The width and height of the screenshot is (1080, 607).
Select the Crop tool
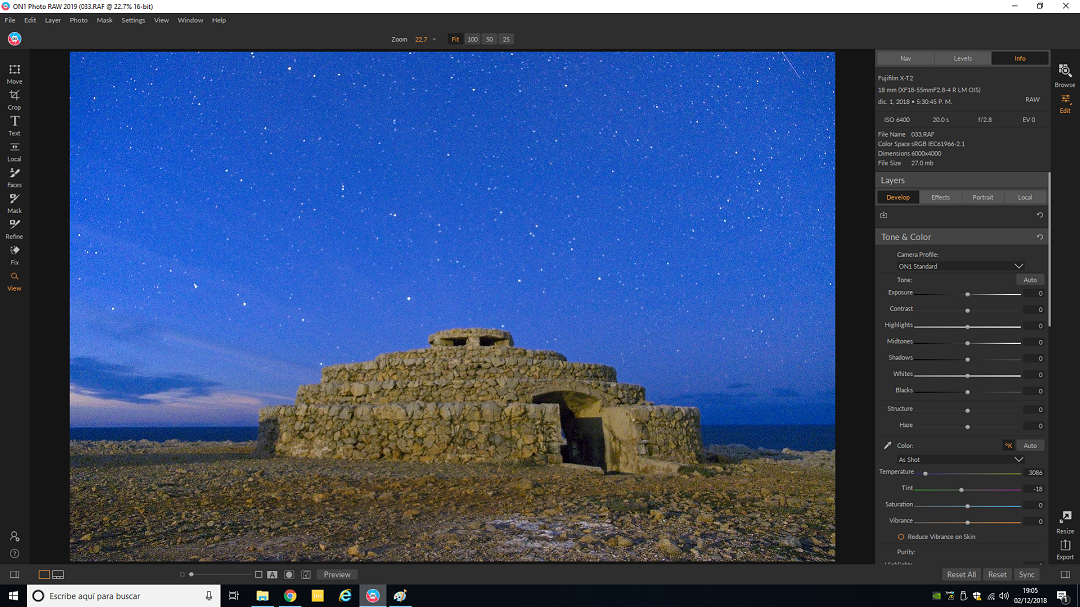(14, 99)
